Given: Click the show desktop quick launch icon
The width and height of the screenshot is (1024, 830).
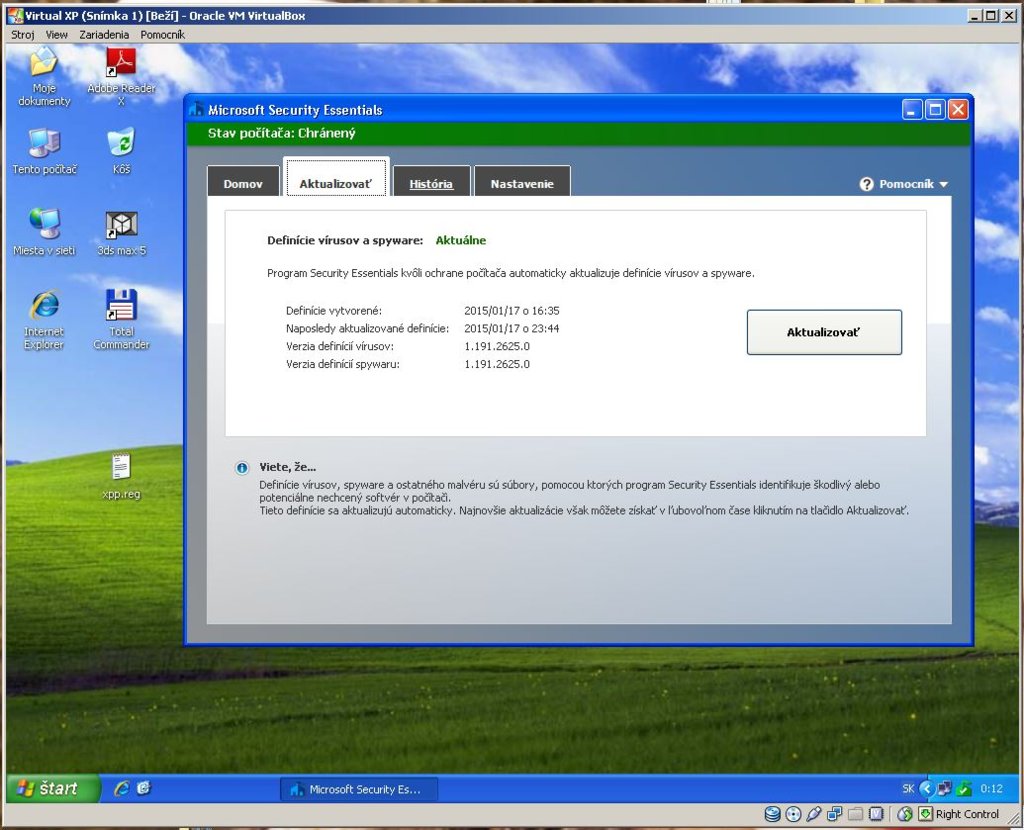Looking at the screenshot, I should pyautogui.click(x=144, y=788).
